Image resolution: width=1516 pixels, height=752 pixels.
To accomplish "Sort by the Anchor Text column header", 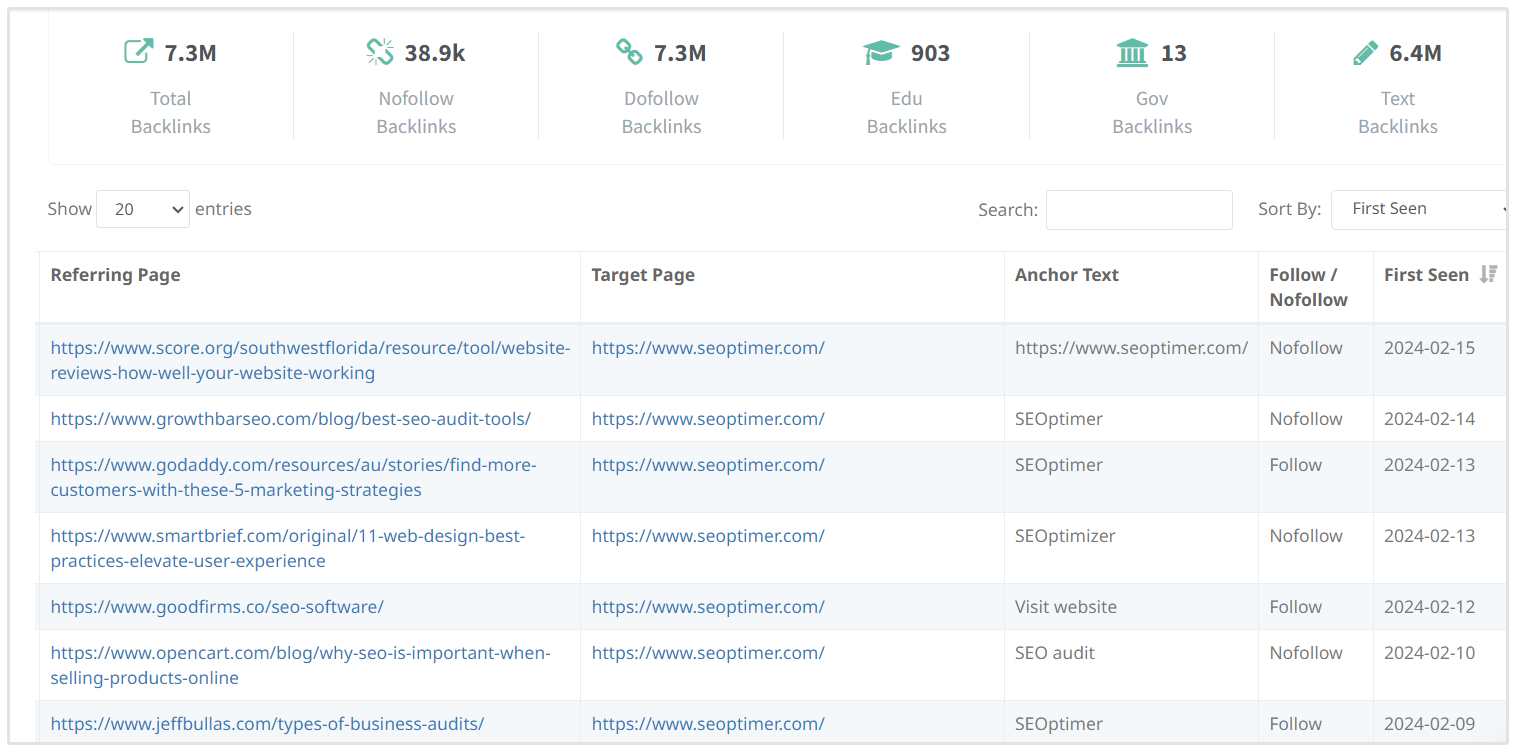I will point(1066,275).
